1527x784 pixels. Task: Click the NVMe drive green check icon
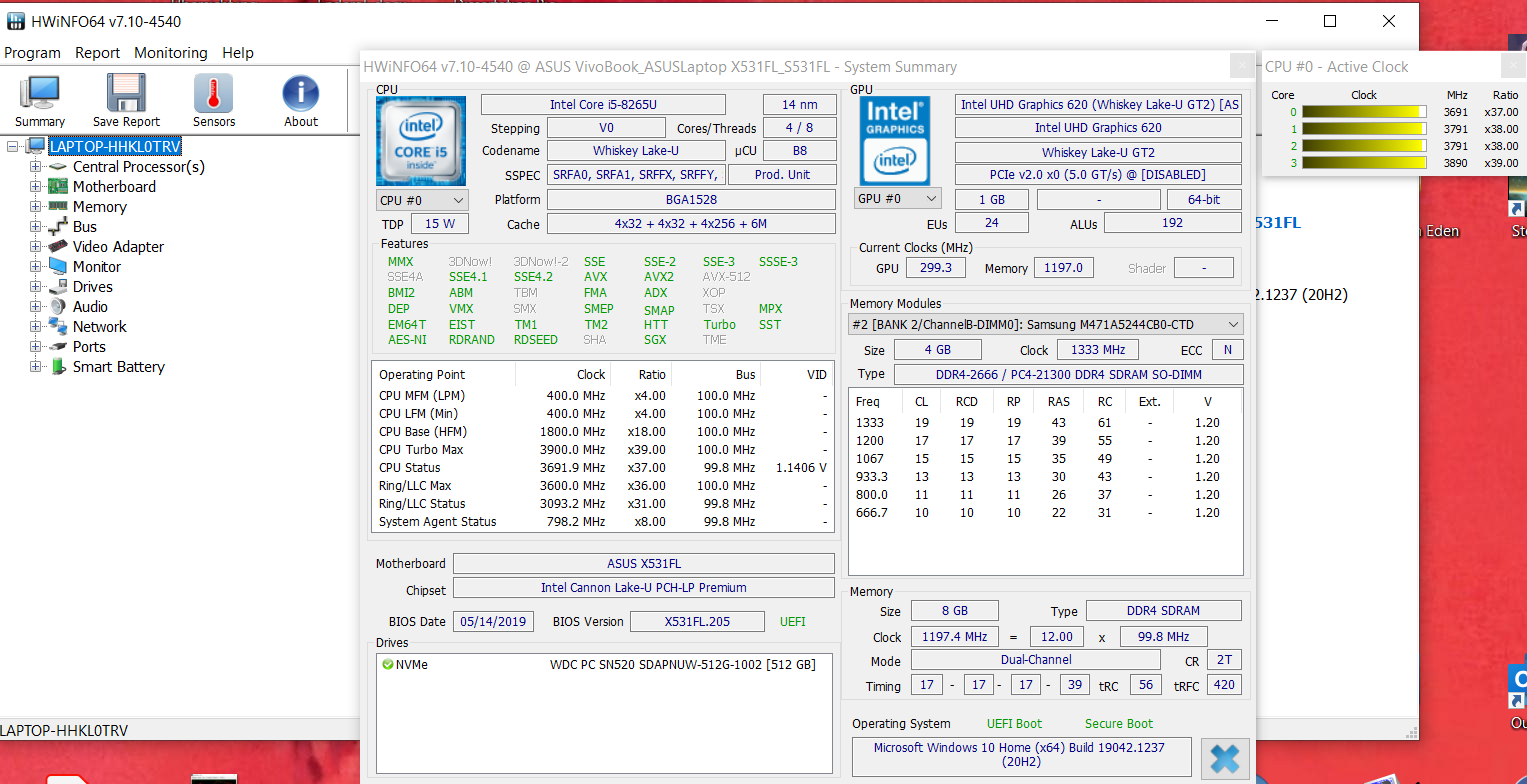[x=388, y=664]
